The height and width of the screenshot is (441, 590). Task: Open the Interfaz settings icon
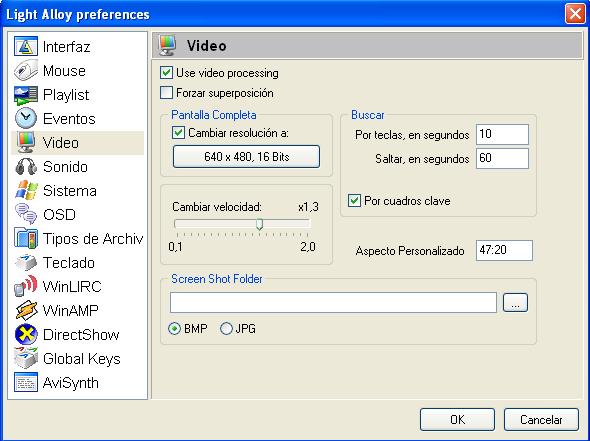[26, 46]
